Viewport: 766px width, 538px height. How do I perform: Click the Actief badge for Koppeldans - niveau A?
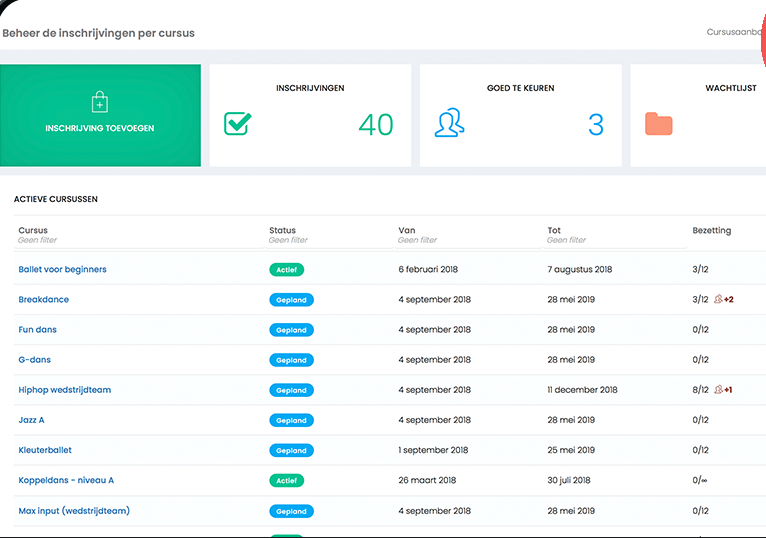coord(287,481)
